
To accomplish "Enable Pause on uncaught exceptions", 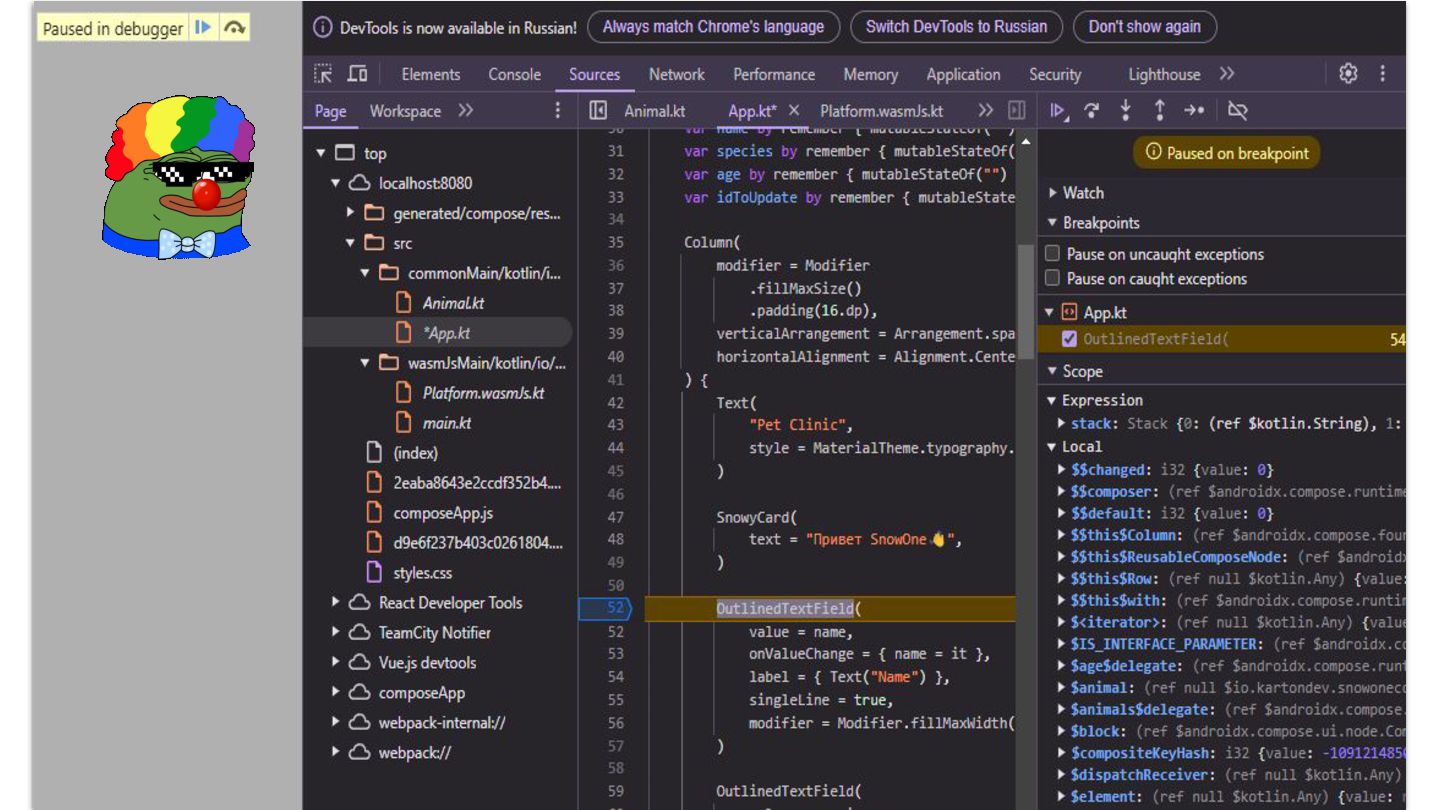I will pos(1052,254).
